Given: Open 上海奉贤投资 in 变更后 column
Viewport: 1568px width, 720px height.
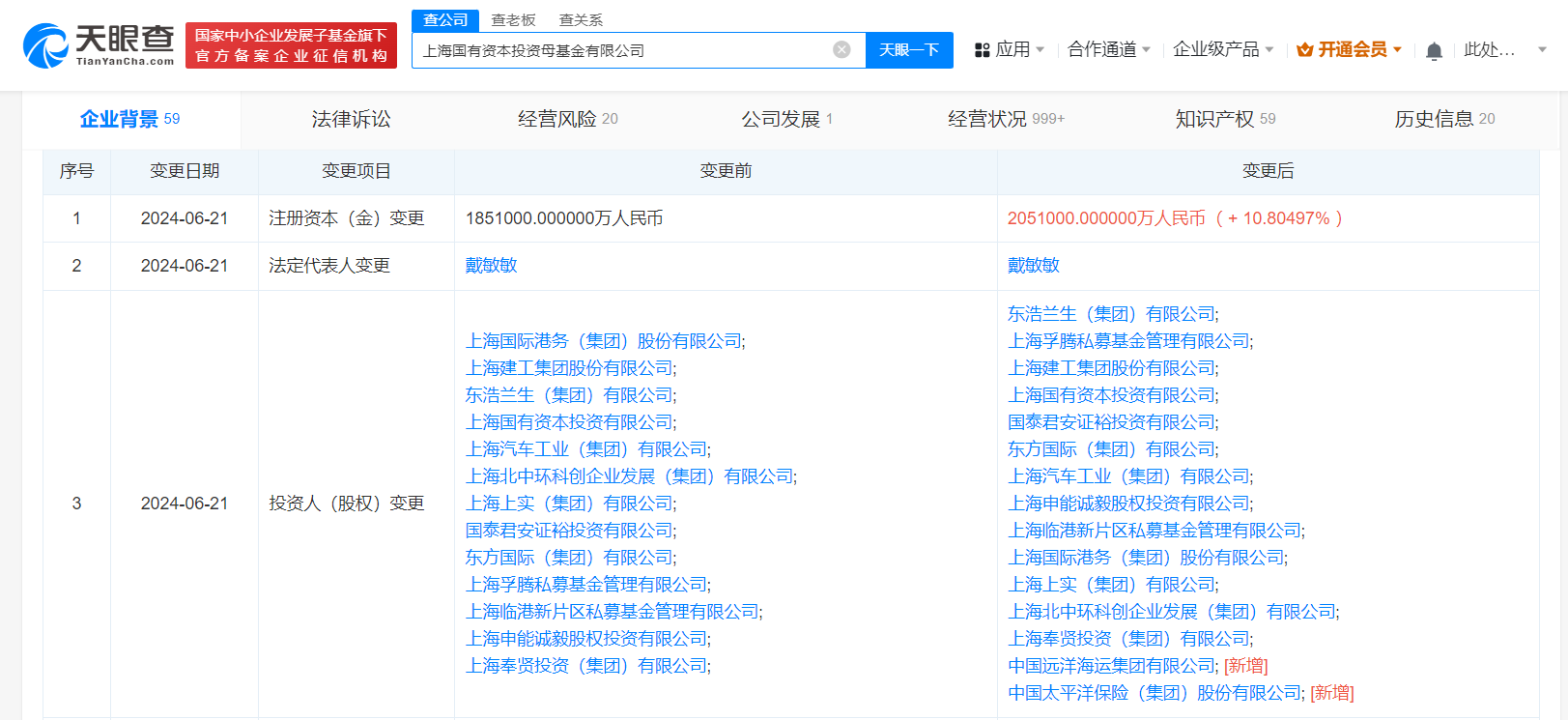Looking at the screenshot, I should (x=1128, y=639).
